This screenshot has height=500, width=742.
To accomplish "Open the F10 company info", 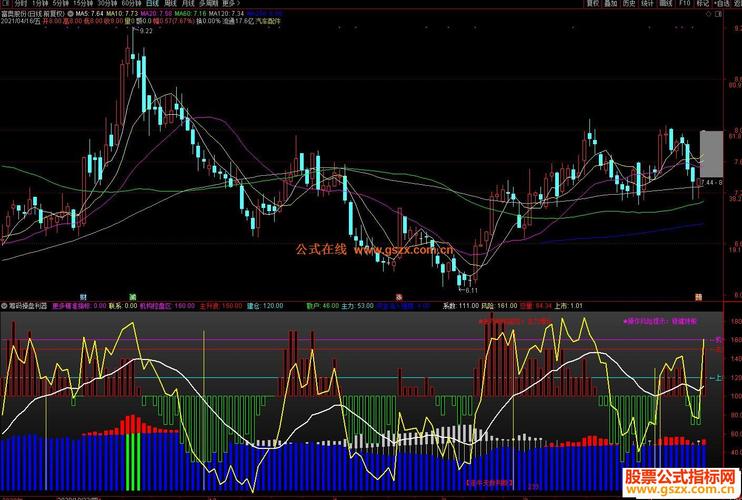I will pyautogui.click(x=684, y=3).
